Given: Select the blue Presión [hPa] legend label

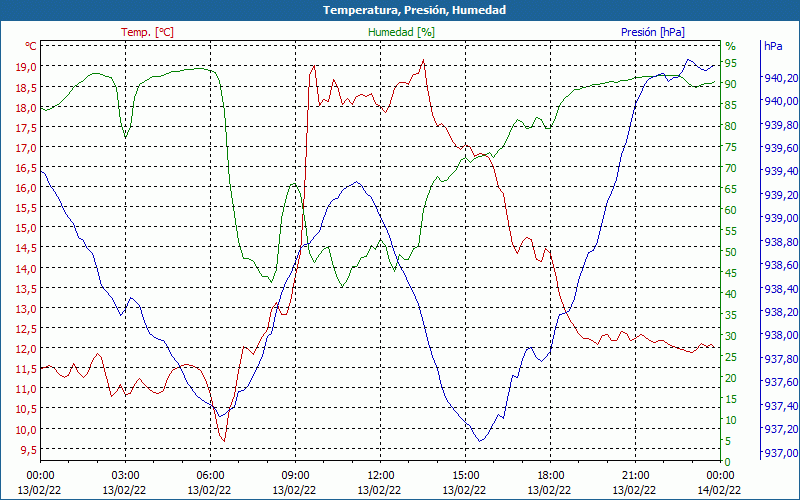Looking at the screenshot, I should pos(653,32).
